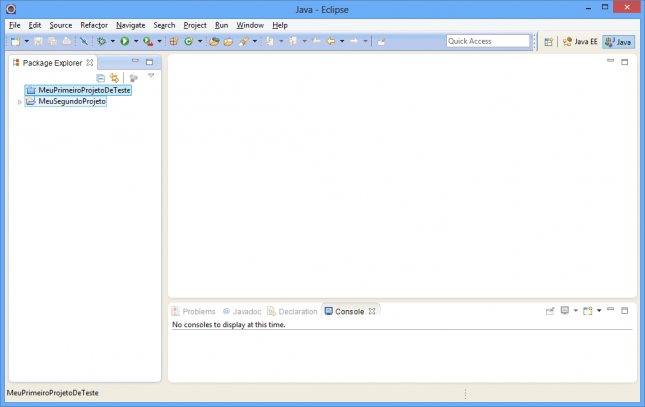The image size is (645, 407).
Task: Switch to the Declaration tab
Action: (x=292, y=312)
